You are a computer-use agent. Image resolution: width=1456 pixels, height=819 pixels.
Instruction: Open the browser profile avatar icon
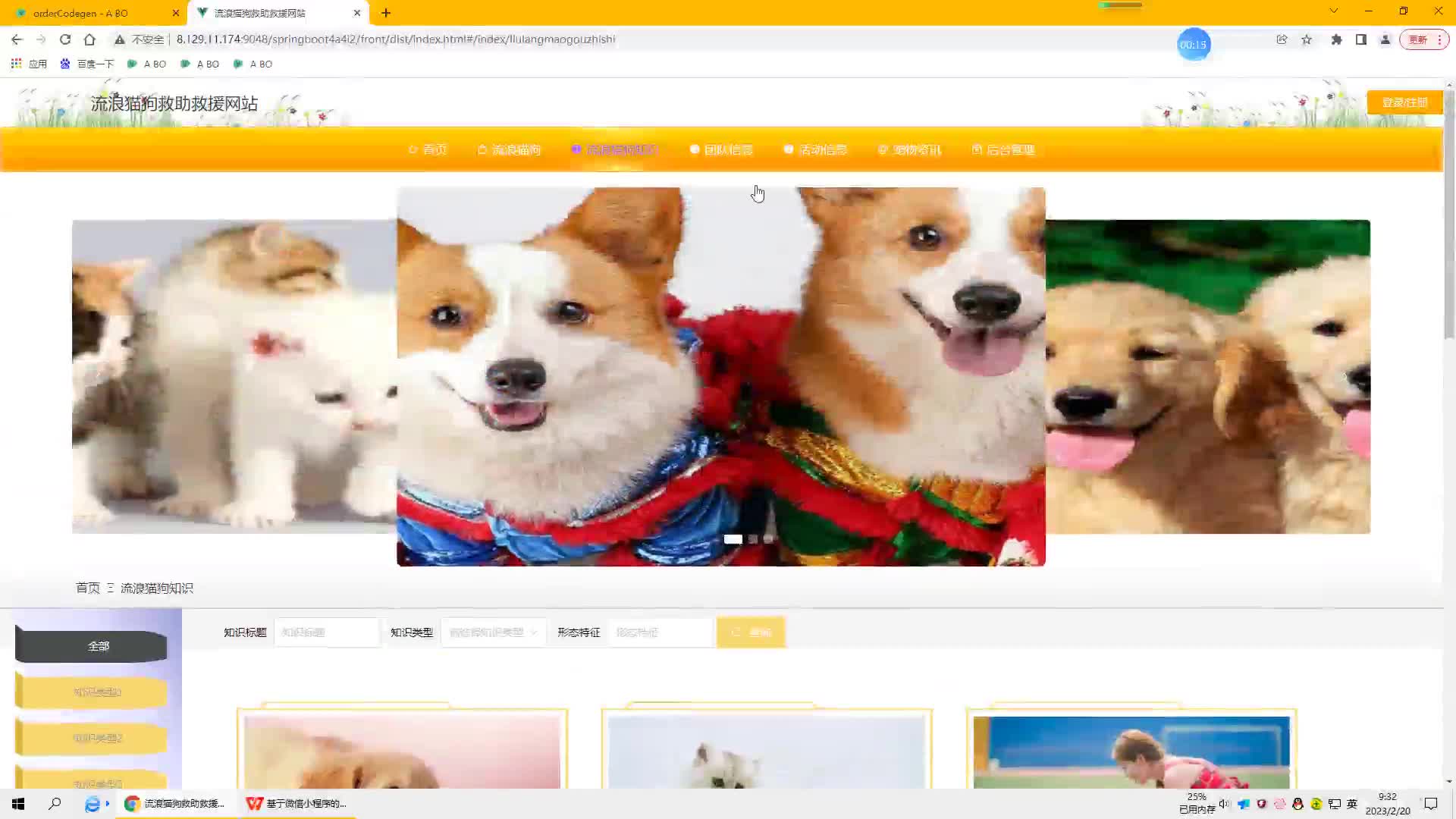pyautogui.click(x=1385, y=39)
